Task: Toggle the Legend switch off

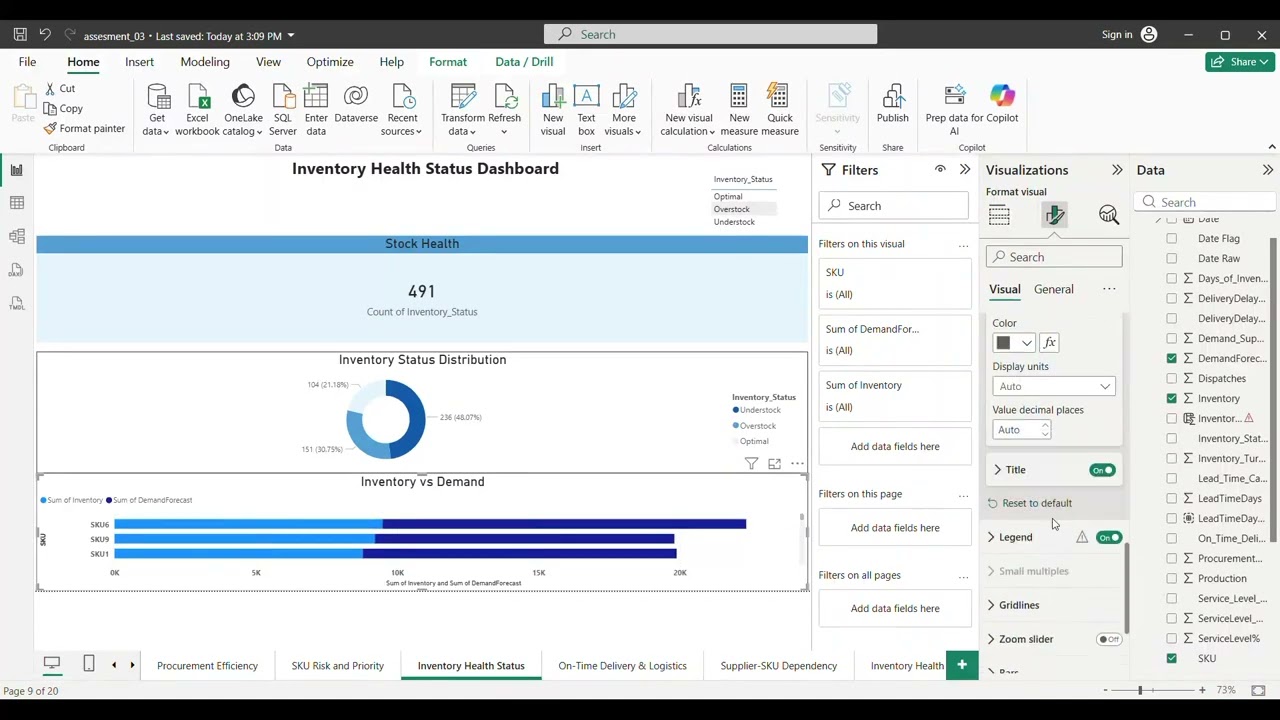Action: (1109, 538)
